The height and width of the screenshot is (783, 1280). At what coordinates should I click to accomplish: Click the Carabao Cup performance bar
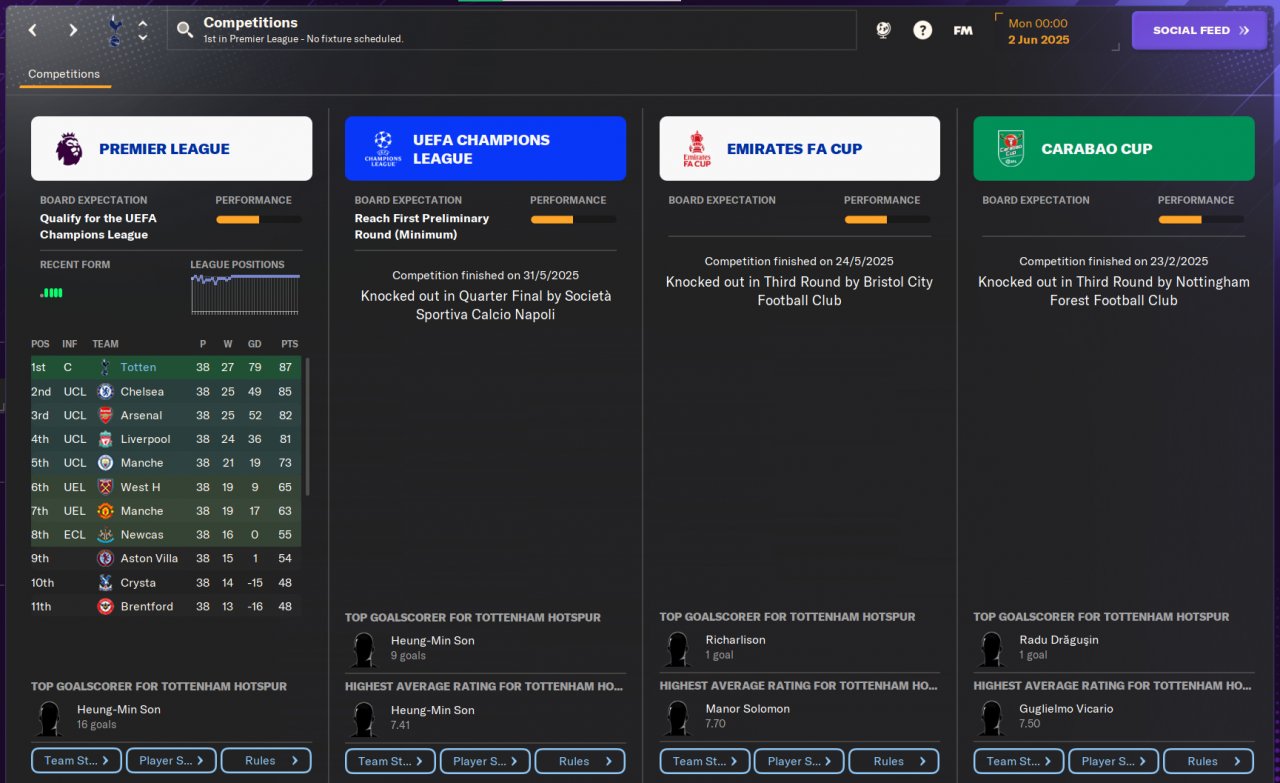pos(1201,219)
